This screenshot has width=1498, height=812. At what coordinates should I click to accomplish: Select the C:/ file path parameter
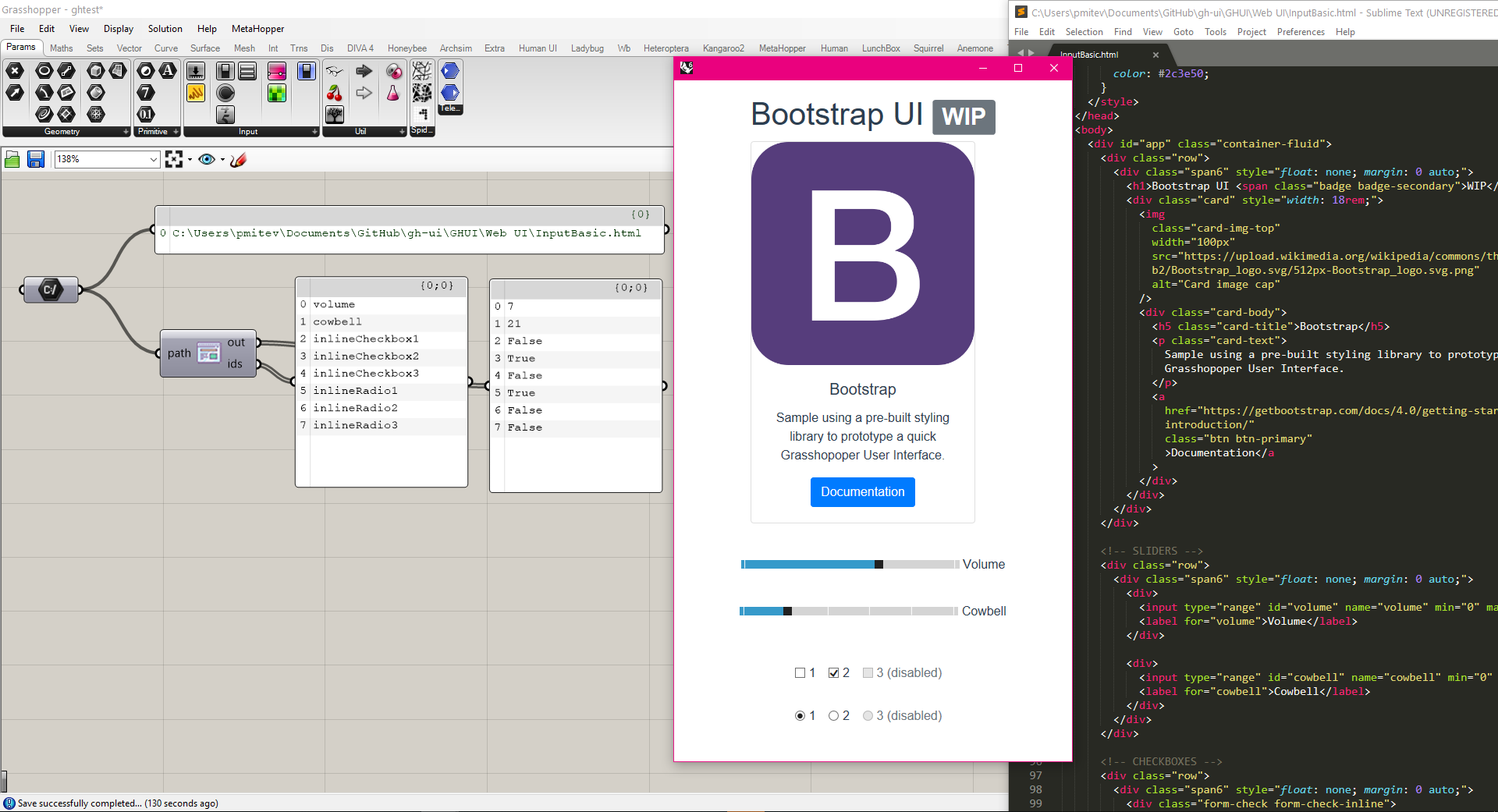[x=51, y=289]
